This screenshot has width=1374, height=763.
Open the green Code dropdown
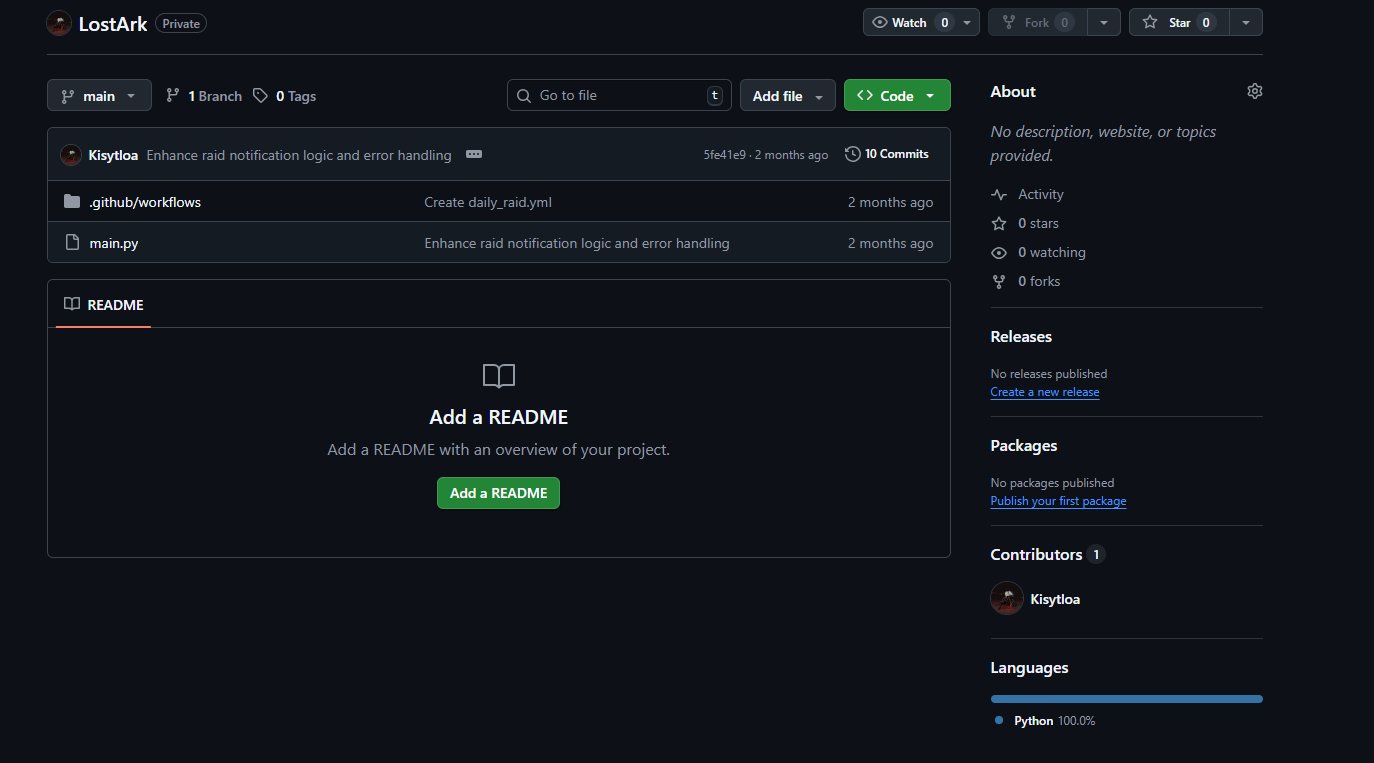coord(897,96)
